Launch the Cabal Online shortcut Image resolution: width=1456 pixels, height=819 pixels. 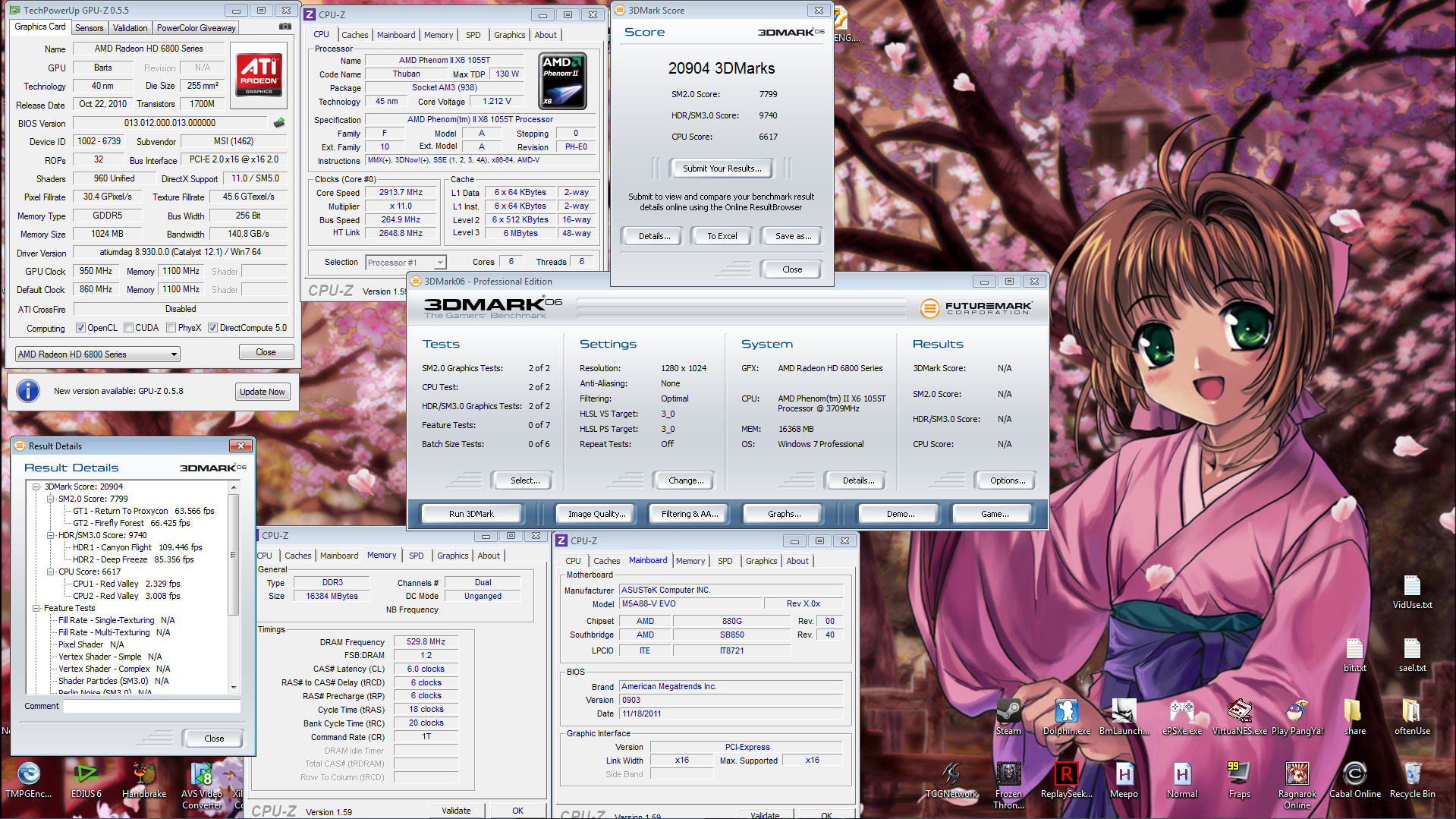(x=1354, y=780)
